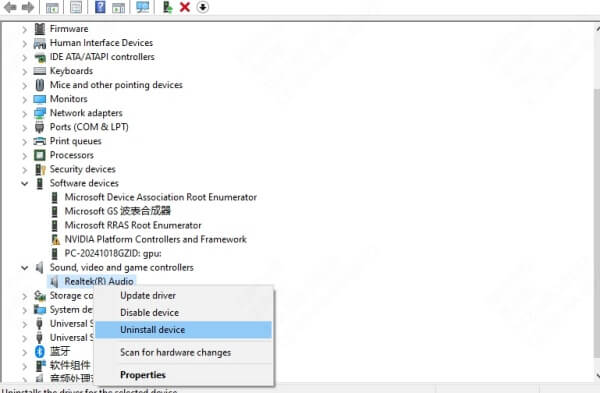Collapse the Software devices category
Image resolution: width=600 pixels, height=393 pixels.
(x=24, y=184)
